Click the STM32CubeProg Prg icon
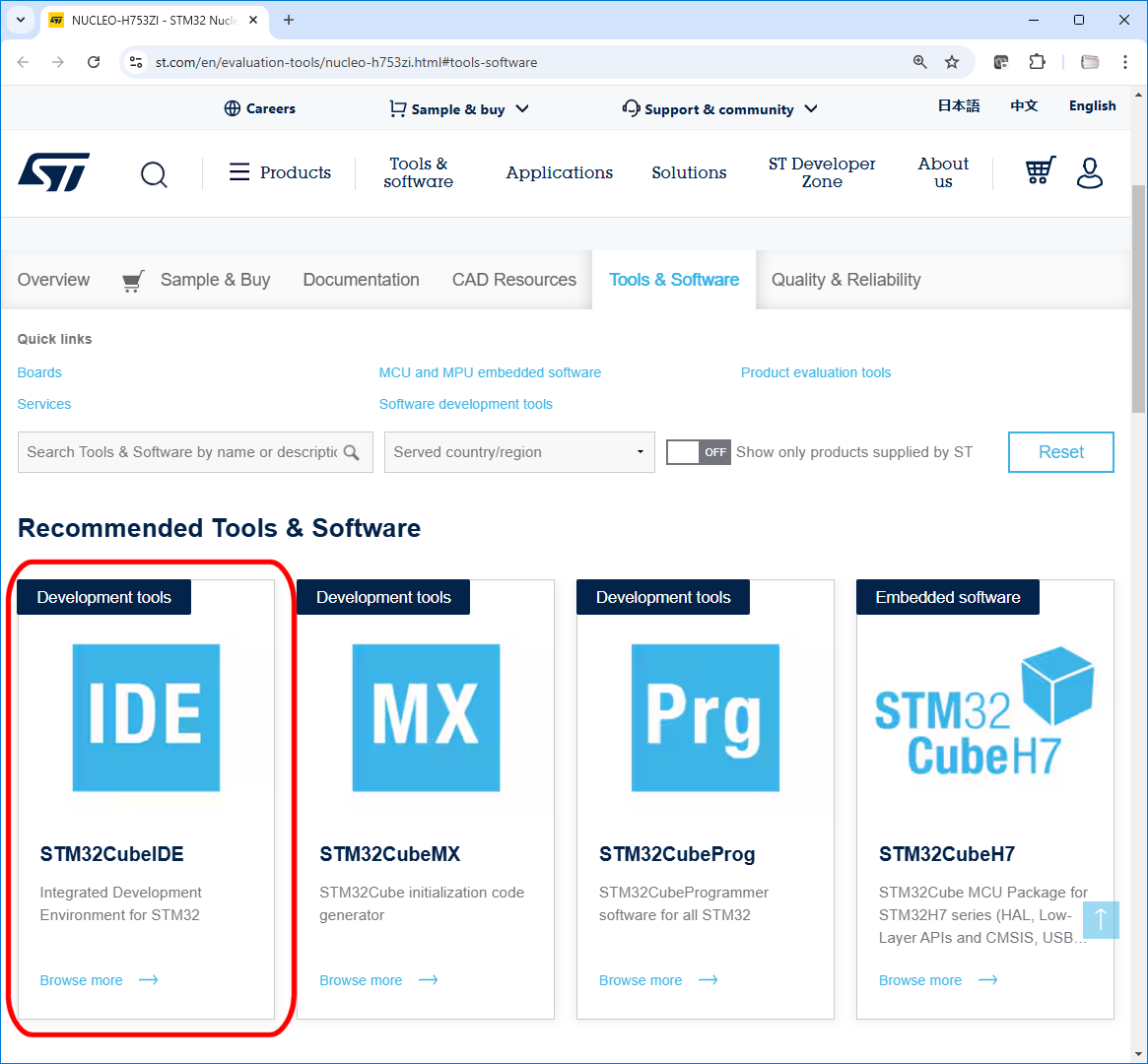This screenshot has width=1148, height=1064. 705,717
